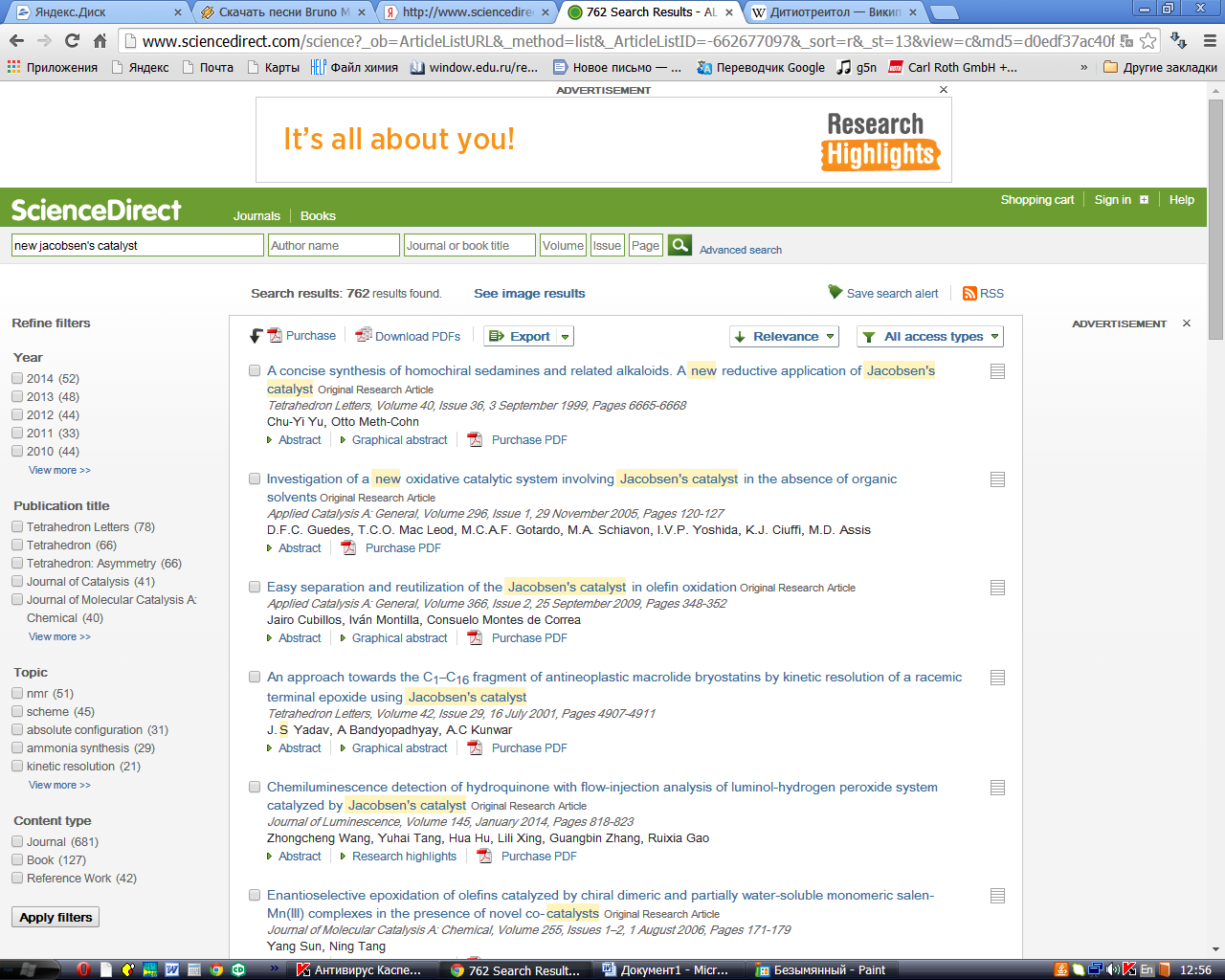Image resolution: width=1225 pixels, height=980 pixels.
Task: Click the Windows Start button
Action: click(x=27, y=969)
